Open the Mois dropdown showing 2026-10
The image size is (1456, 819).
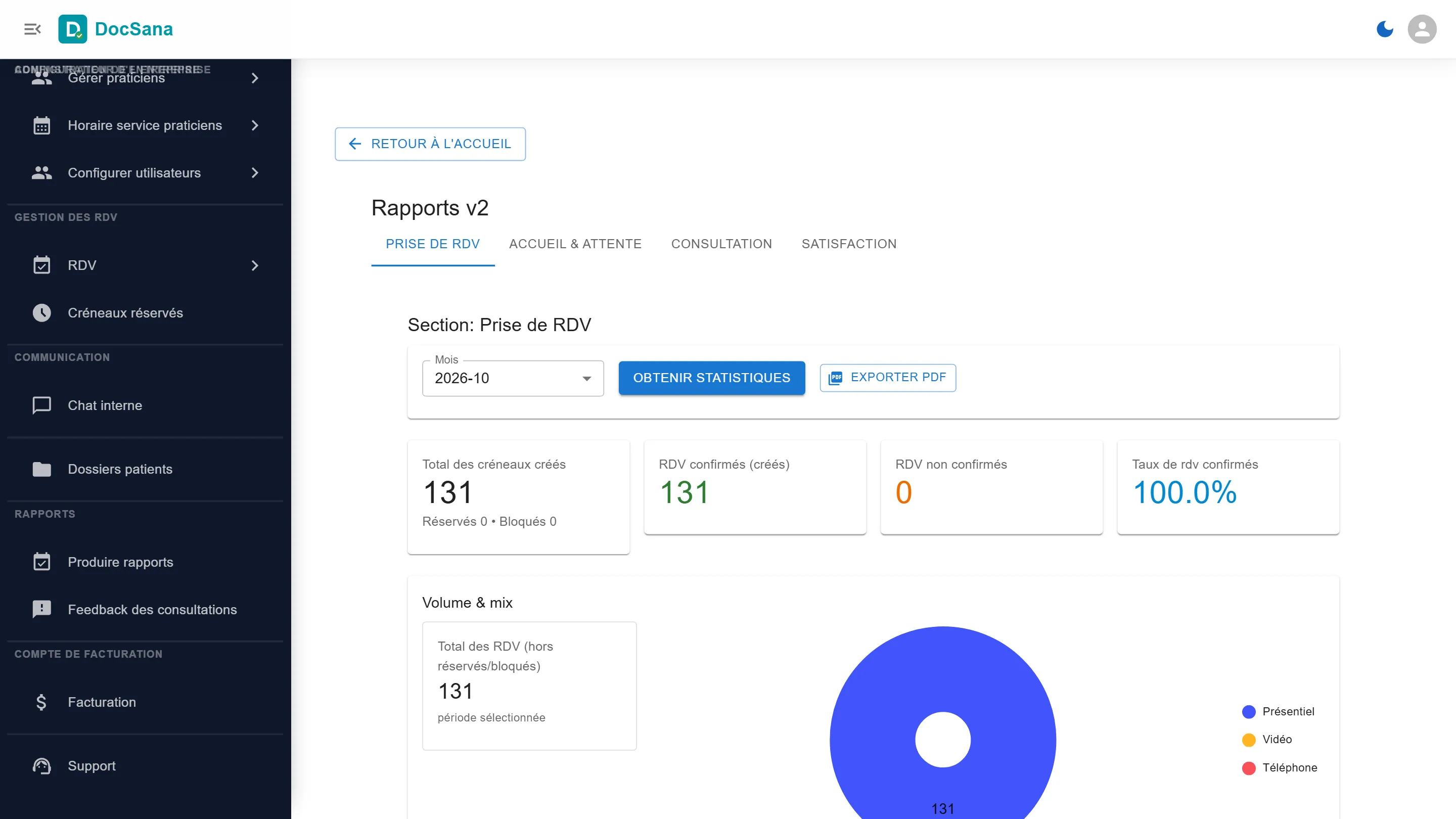point(513,378)
